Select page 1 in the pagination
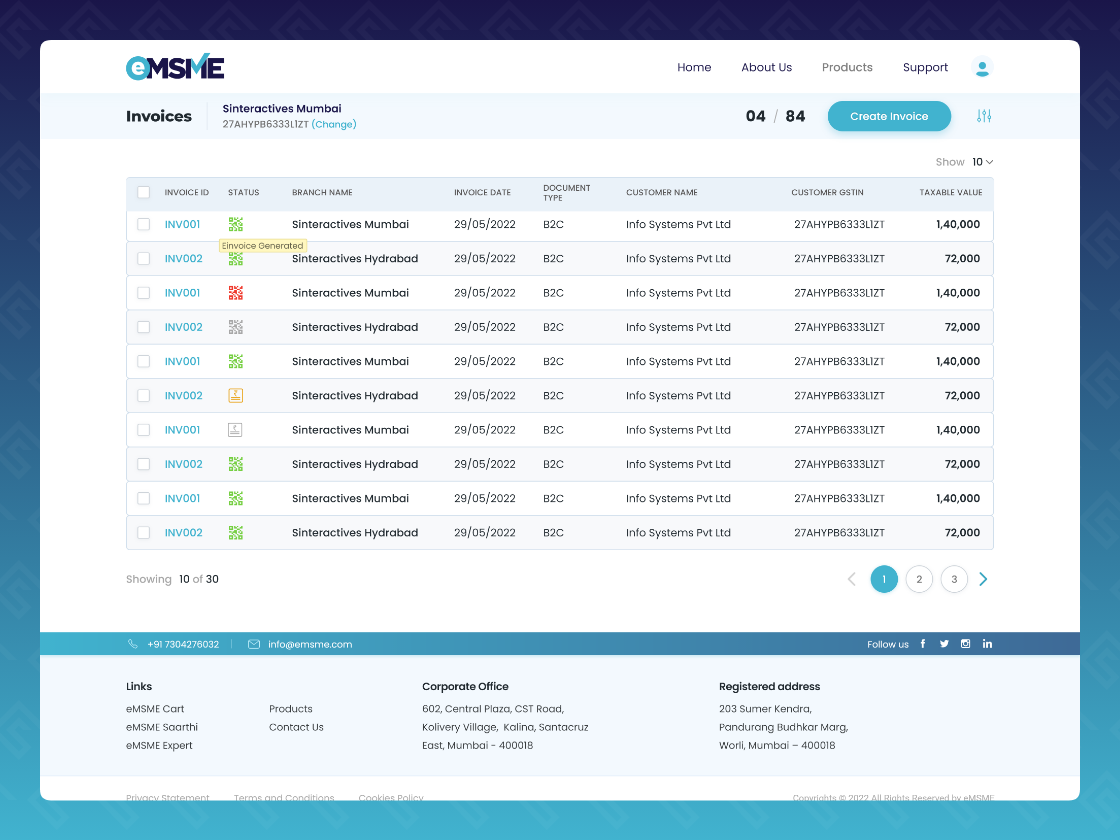The height and width of the screenshot is (840, 1120). (x=884, y=579)
